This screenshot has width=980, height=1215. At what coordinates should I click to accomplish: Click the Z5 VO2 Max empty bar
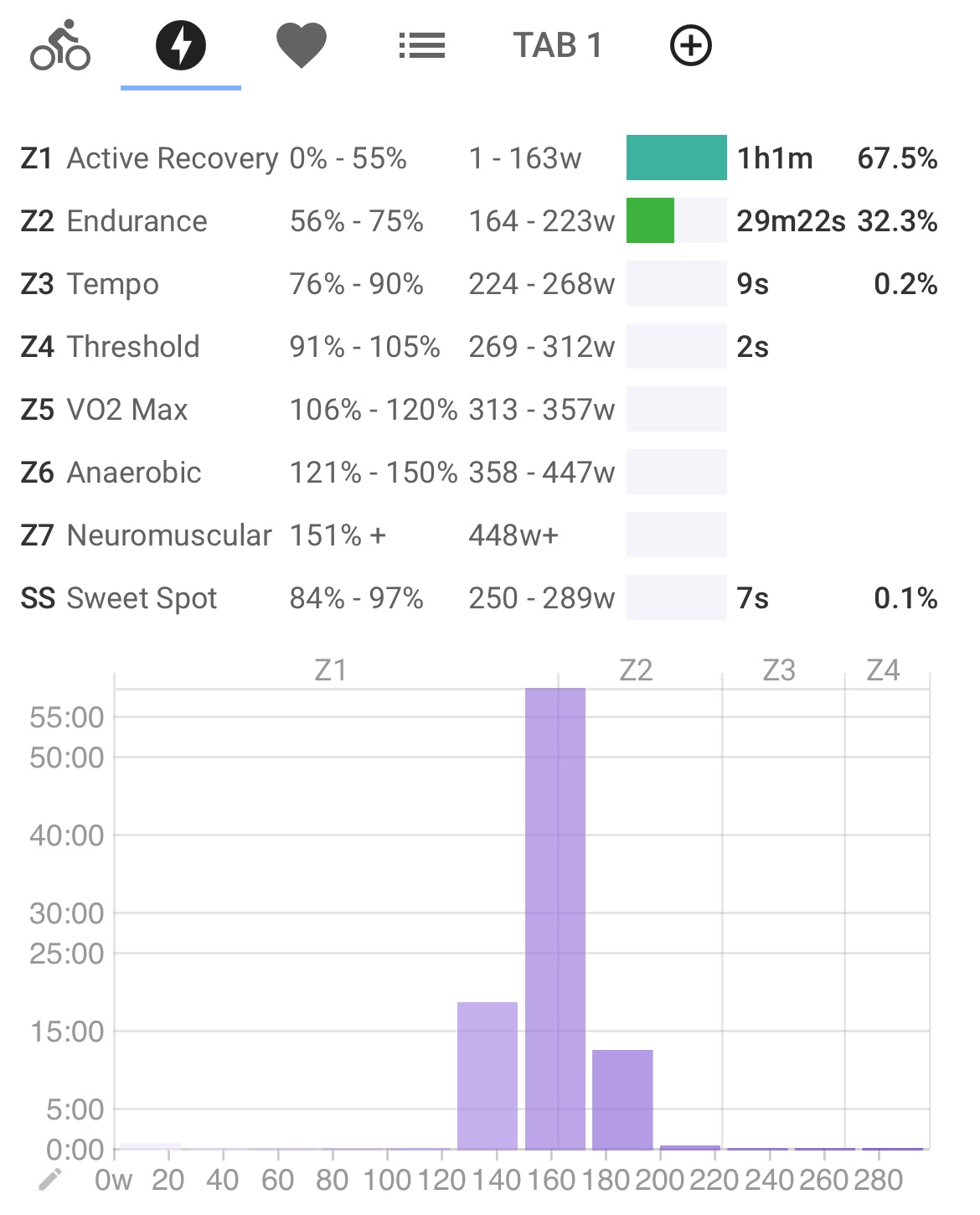click(676, 409)
